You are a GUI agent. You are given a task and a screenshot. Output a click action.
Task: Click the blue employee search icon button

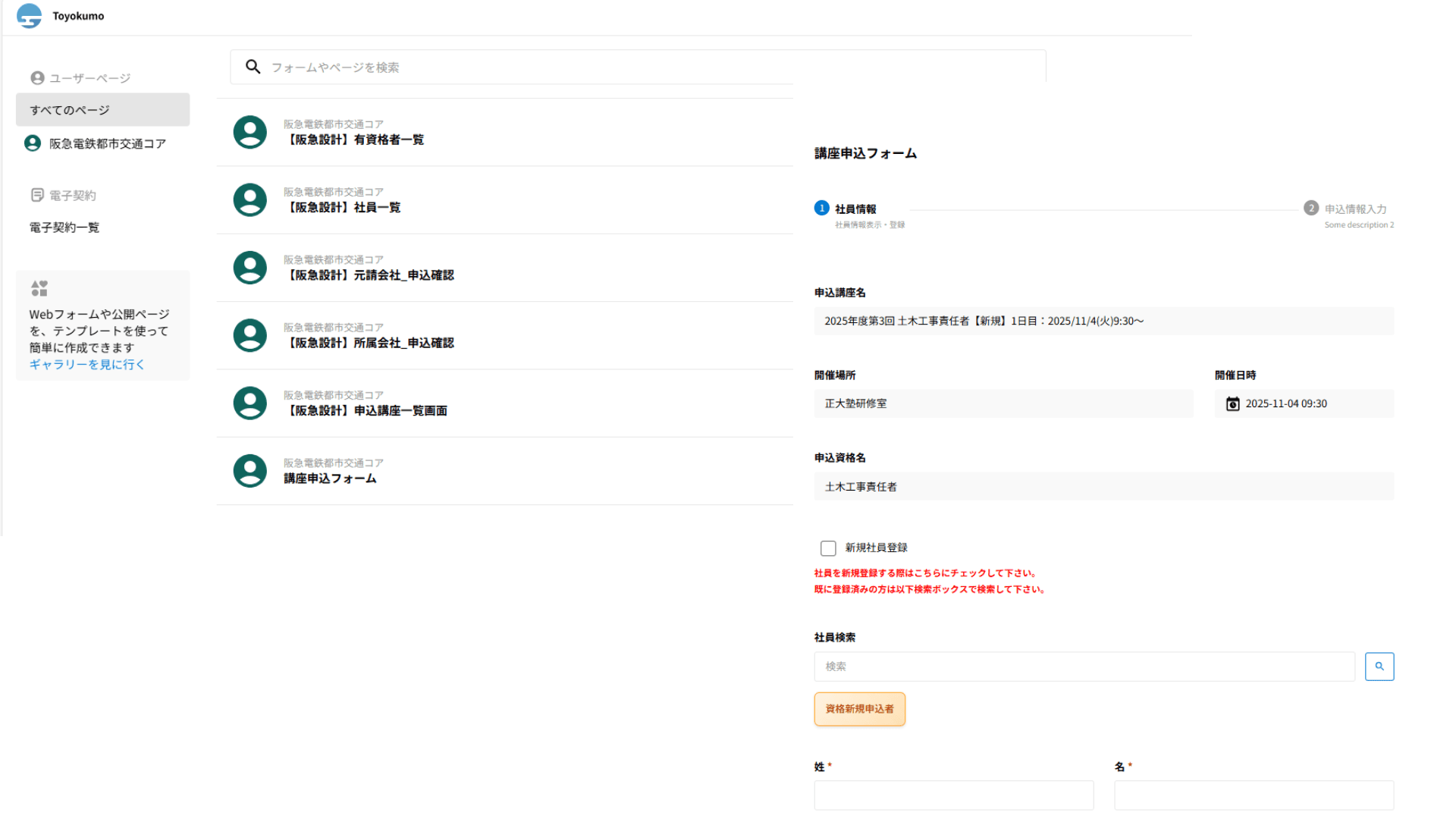(x=1379, y=667)
